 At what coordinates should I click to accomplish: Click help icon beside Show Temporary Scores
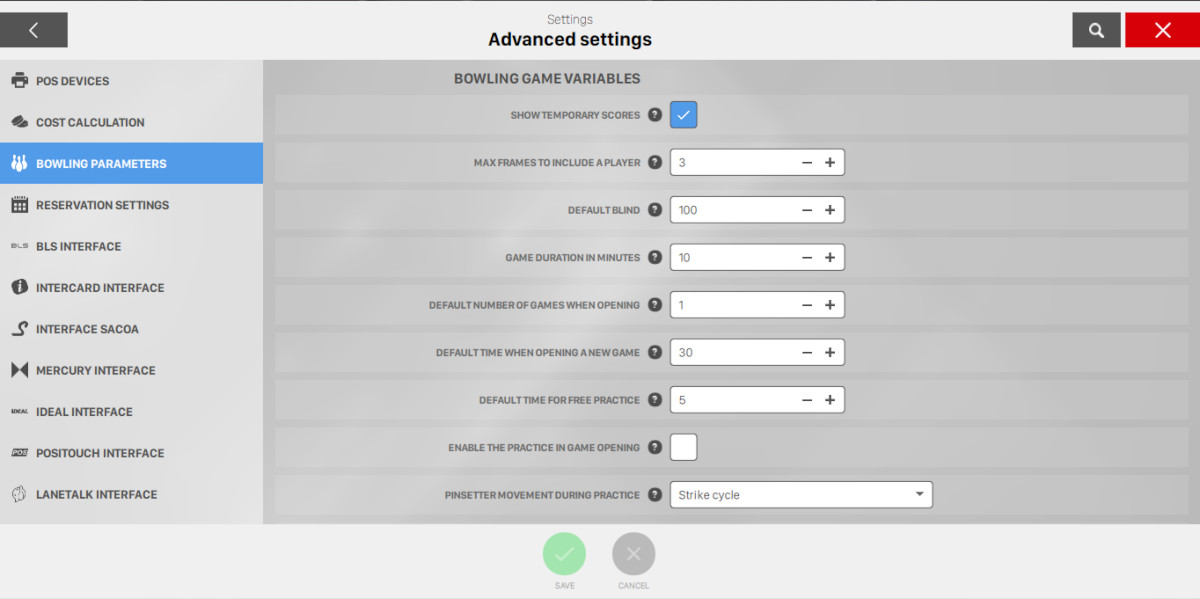pos(655,115)
